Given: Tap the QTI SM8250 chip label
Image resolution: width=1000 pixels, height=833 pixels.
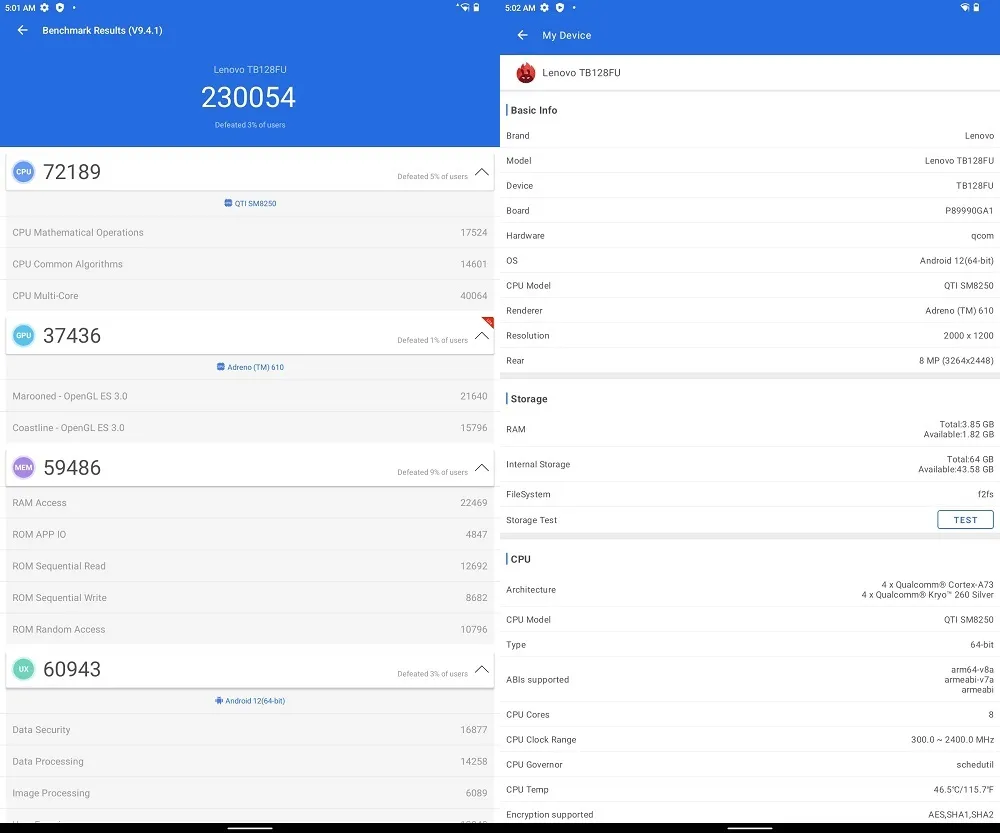Looking at the screenshot, I should tap(250, 203).
